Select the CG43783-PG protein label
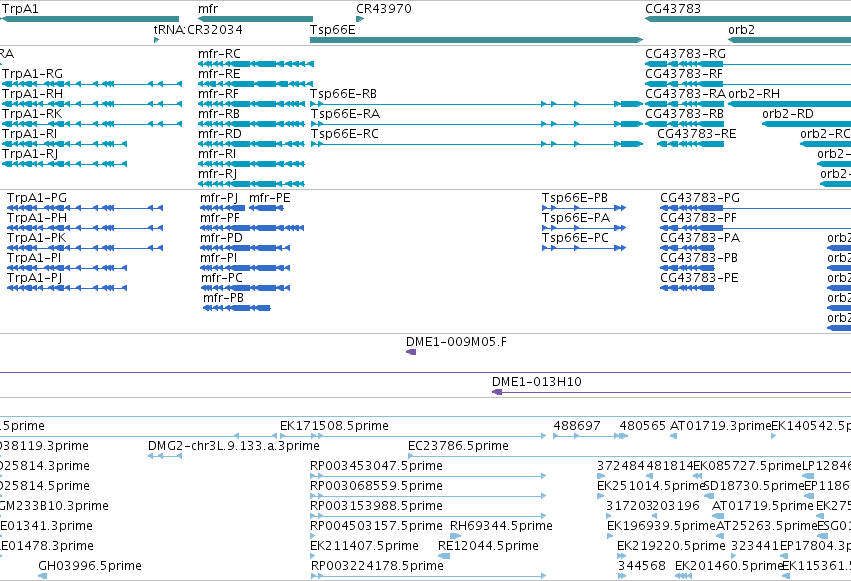Viewport: 851px width, 581px height. click(700, 197)
